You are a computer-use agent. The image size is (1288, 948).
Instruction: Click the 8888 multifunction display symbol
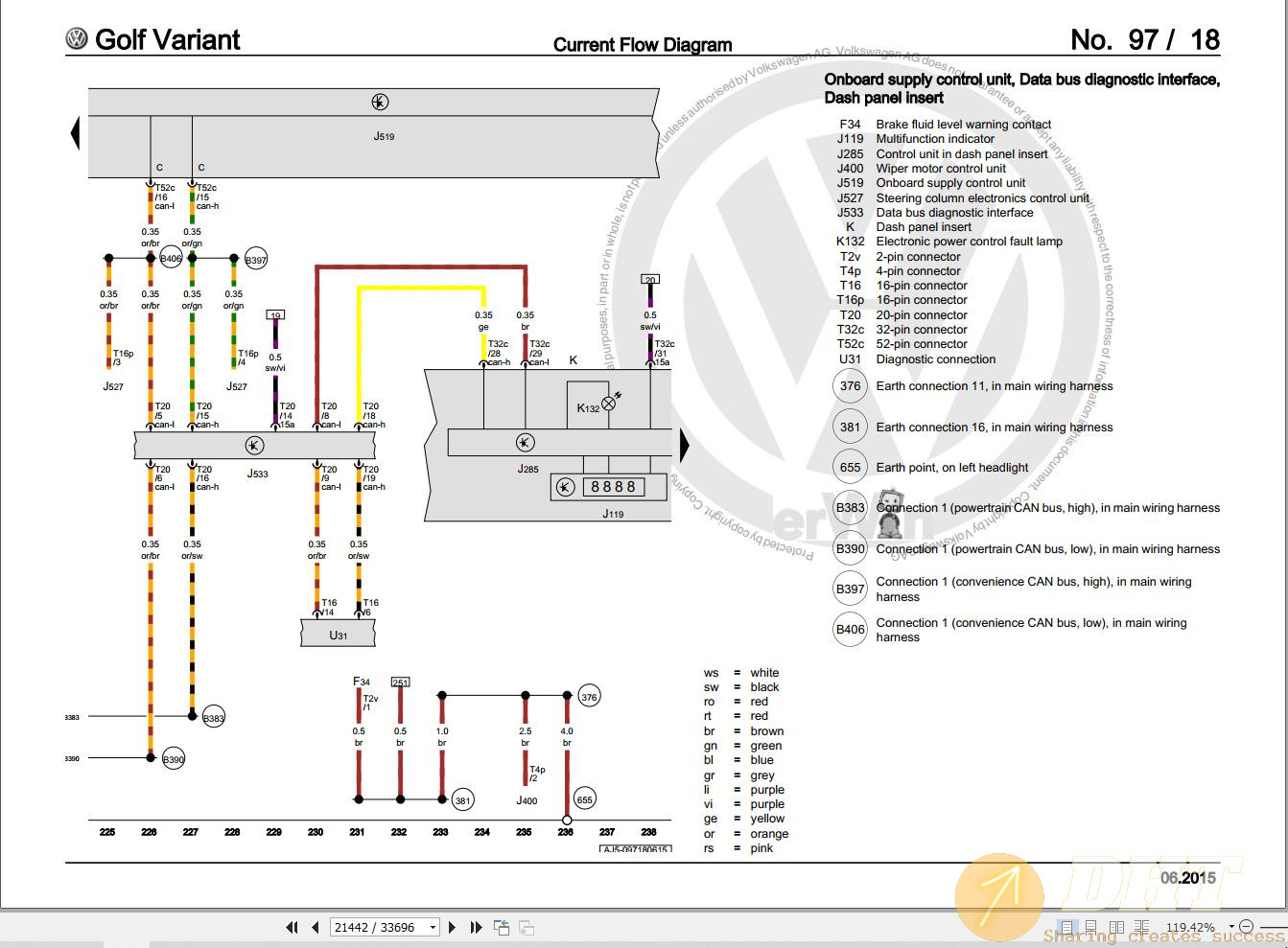pyautogui.click(x=613, y=487)
